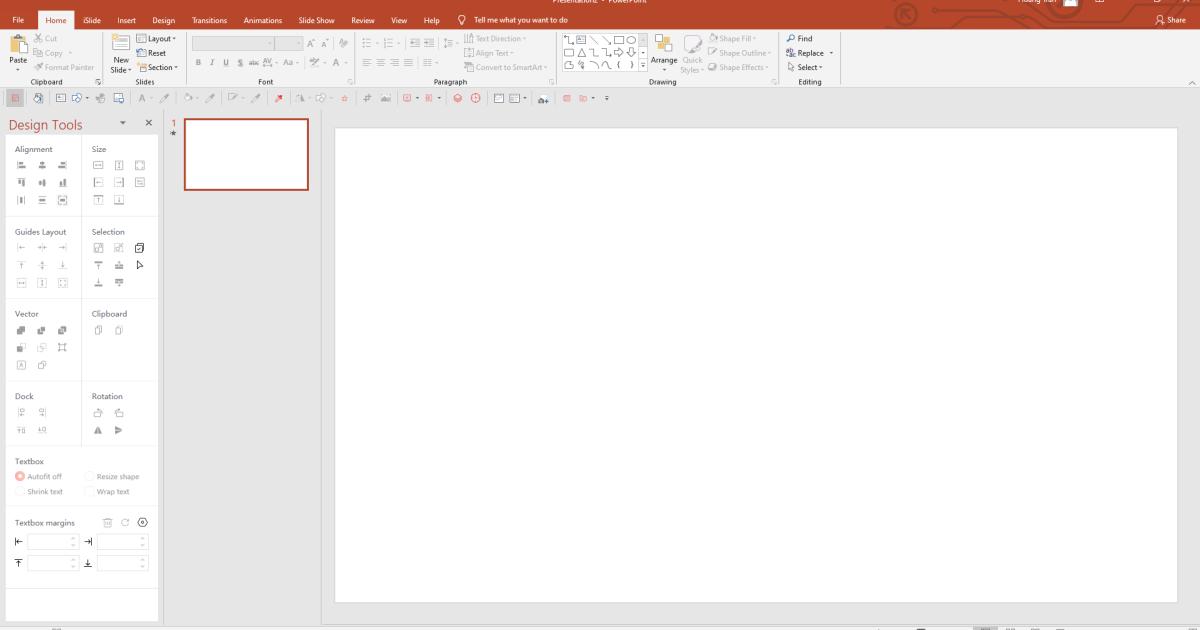Viewport: 1200px width, 630px height.
Task: Click the select pointer in Selection section
Action: pyautogui.click(x=140, y=264)
